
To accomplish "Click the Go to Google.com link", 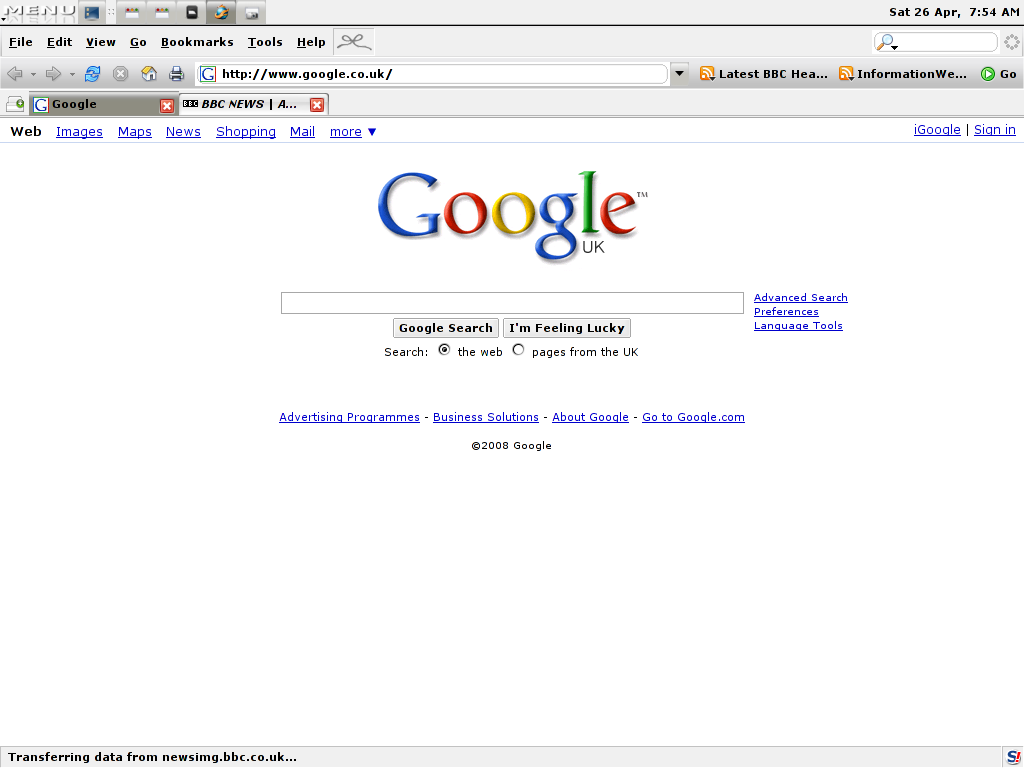I will tap(694, 417).
